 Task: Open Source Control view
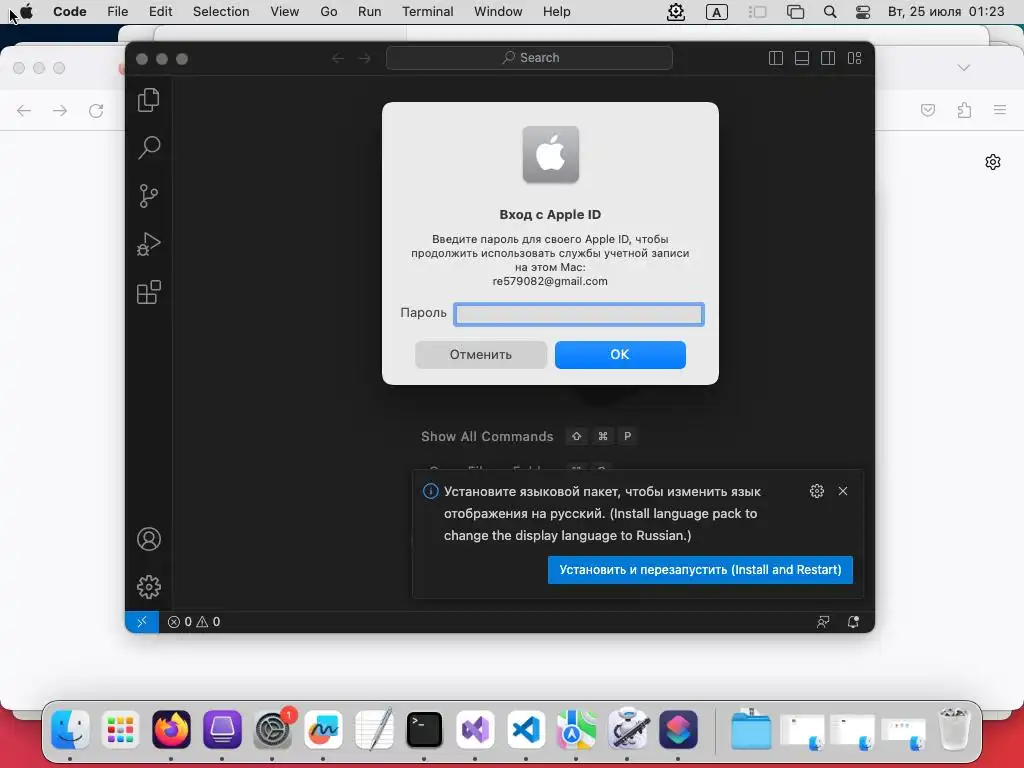pyautogui.click(x=149, y=196)
